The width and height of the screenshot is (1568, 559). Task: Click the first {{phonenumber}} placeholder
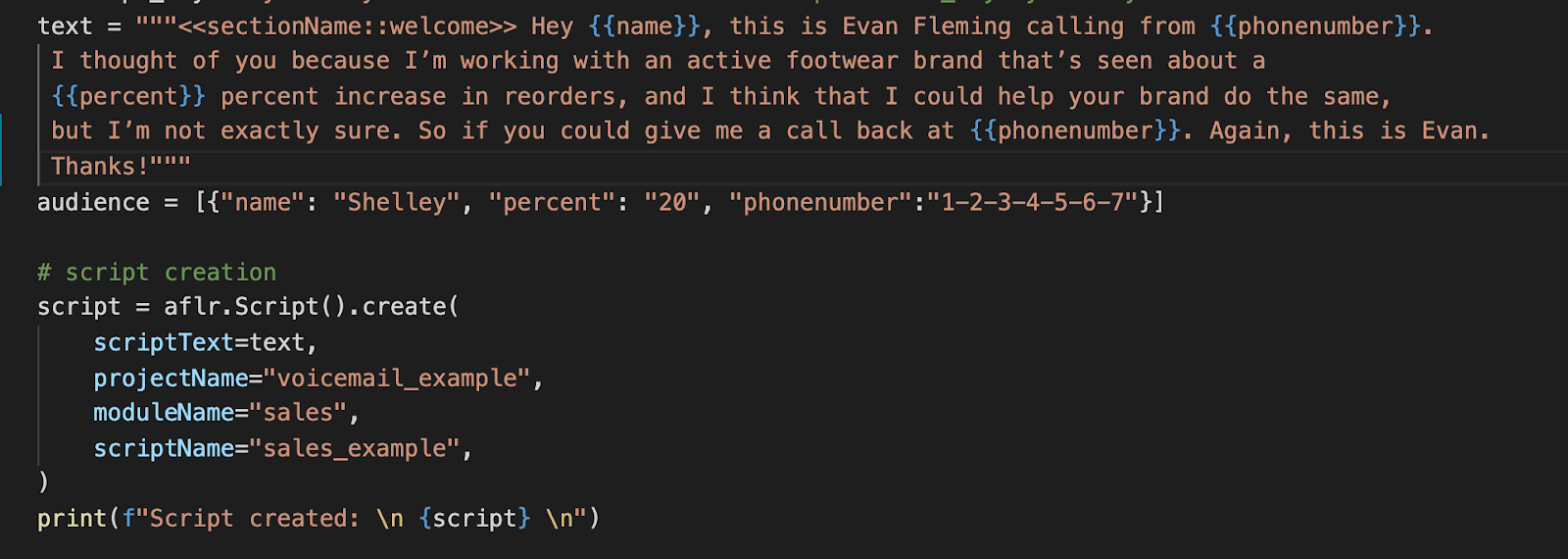1315,26
